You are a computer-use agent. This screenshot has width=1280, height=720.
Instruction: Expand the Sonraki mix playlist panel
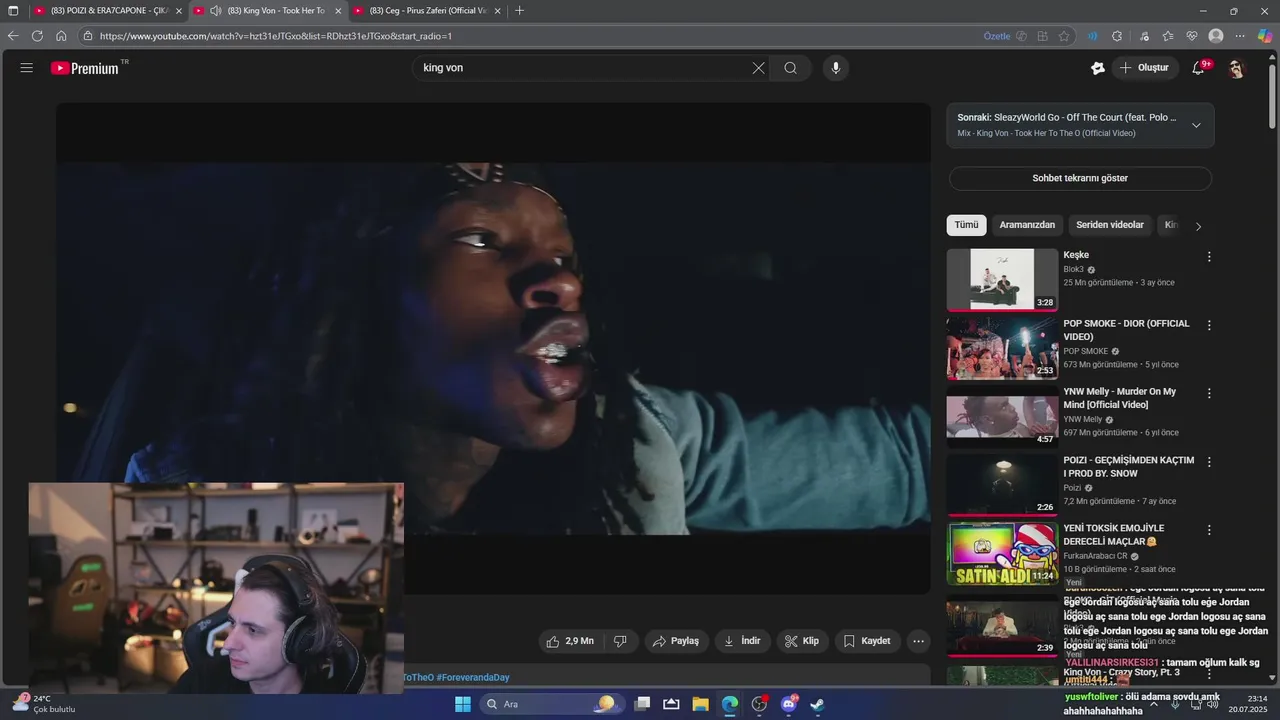click(1196, 125)
